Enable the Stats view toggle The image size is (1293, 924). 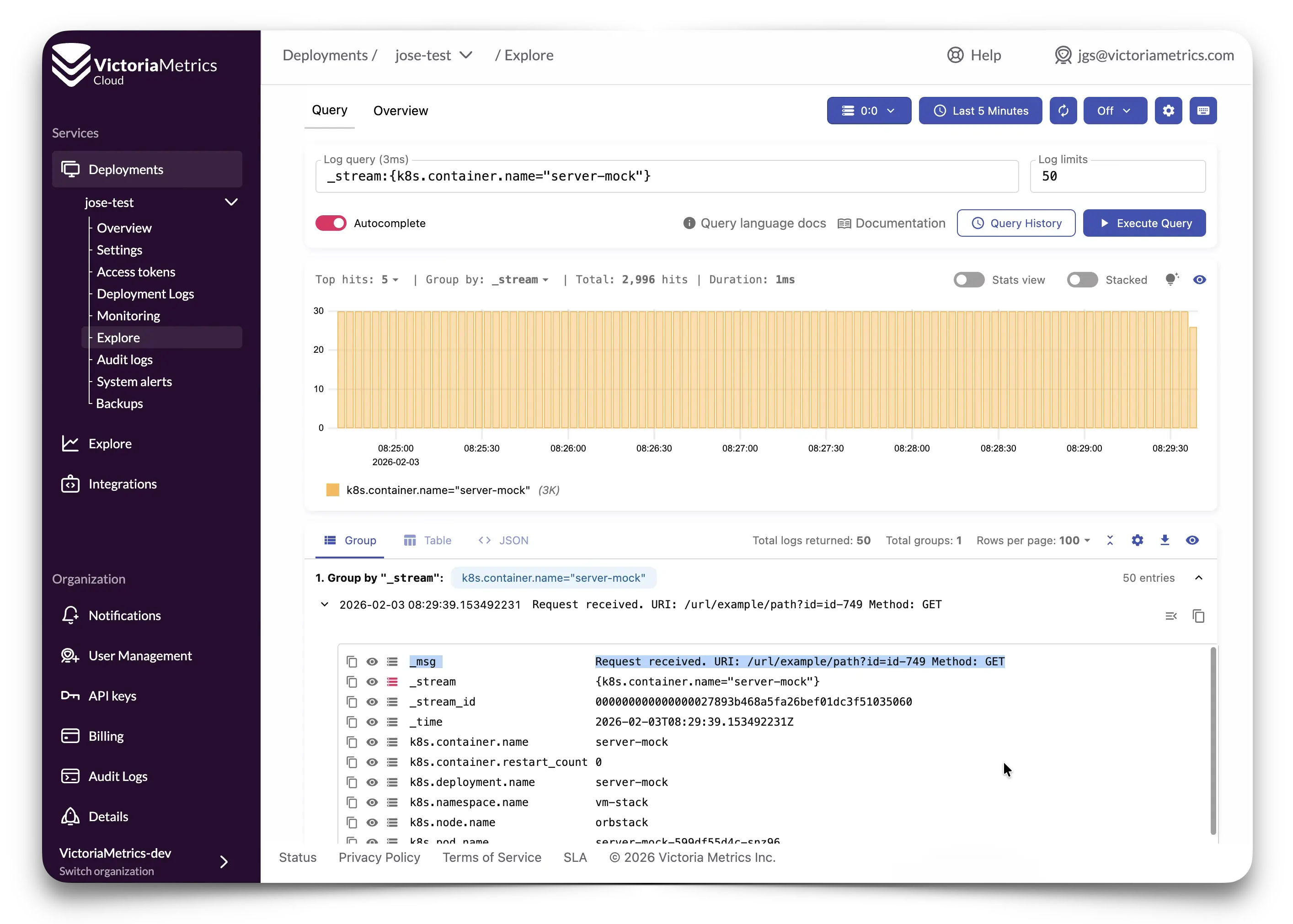(969, 279)
